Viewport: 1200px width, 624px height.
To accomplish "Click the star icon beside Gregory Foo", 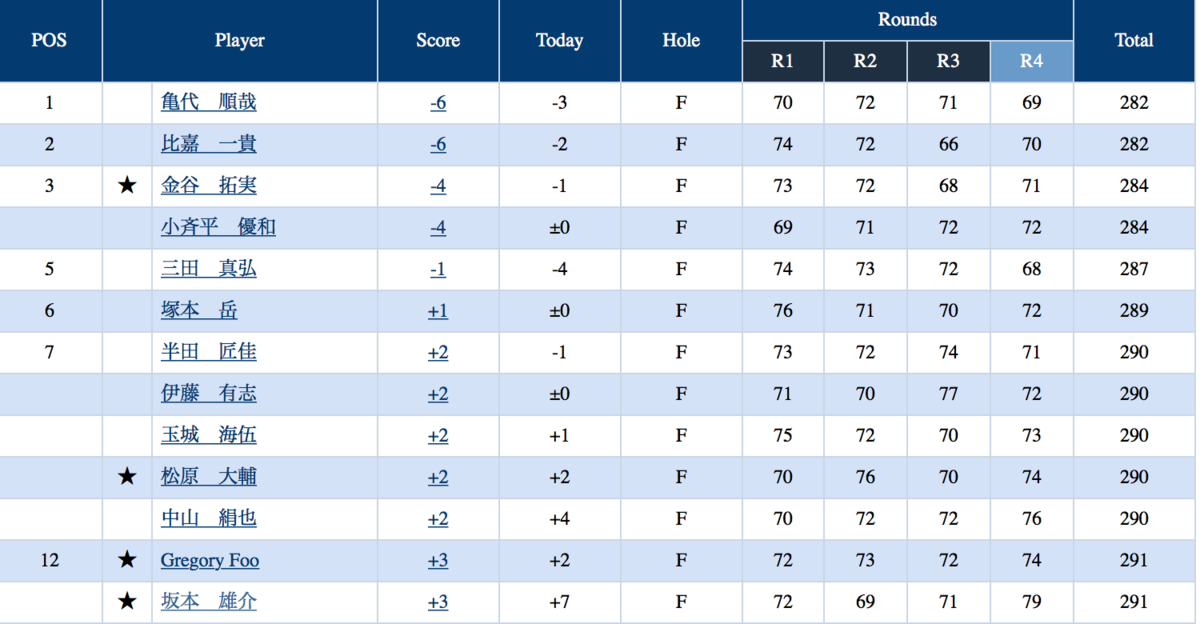I will point(127,560).
